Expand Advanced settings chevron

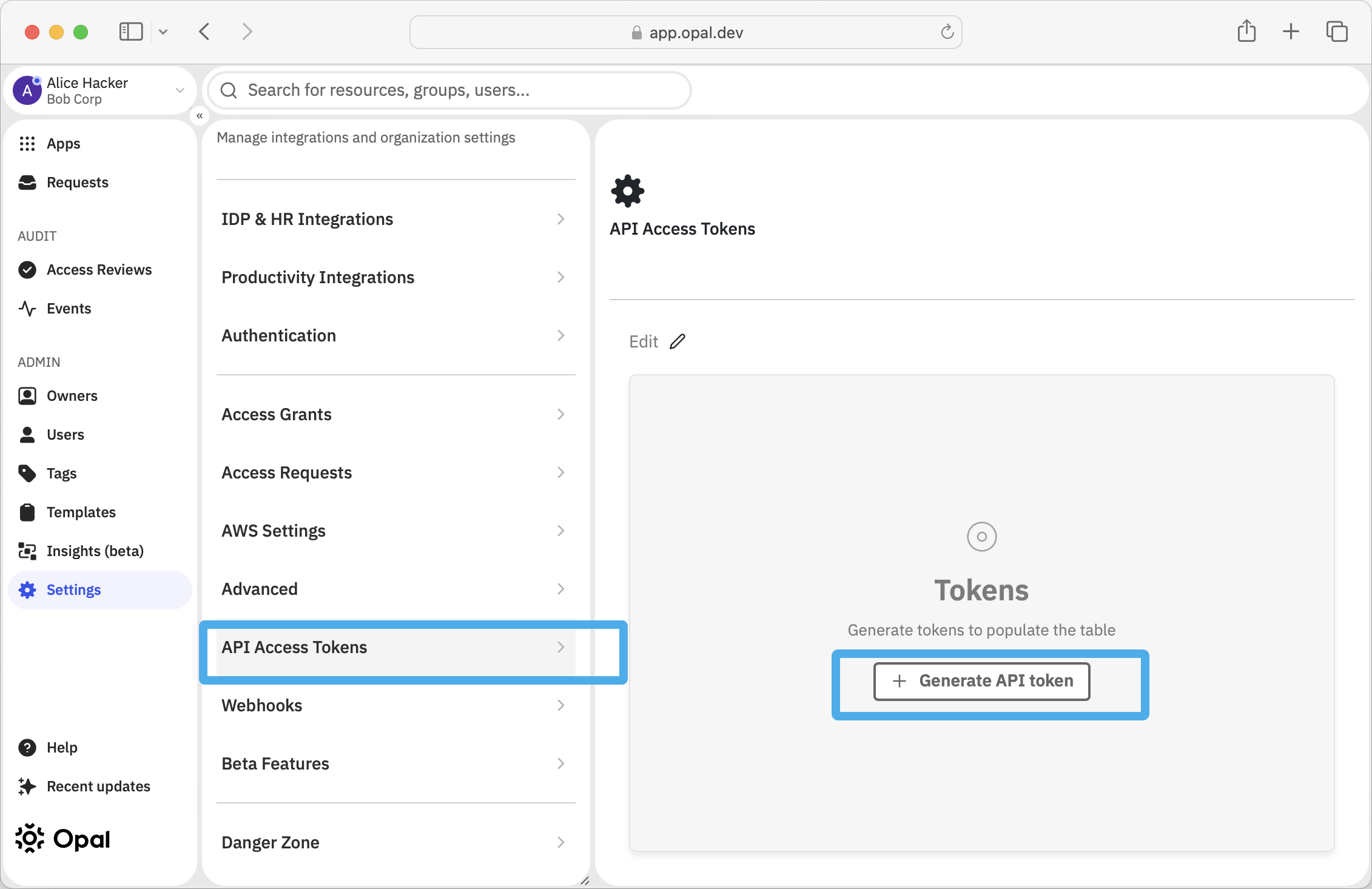coord(561,589)
